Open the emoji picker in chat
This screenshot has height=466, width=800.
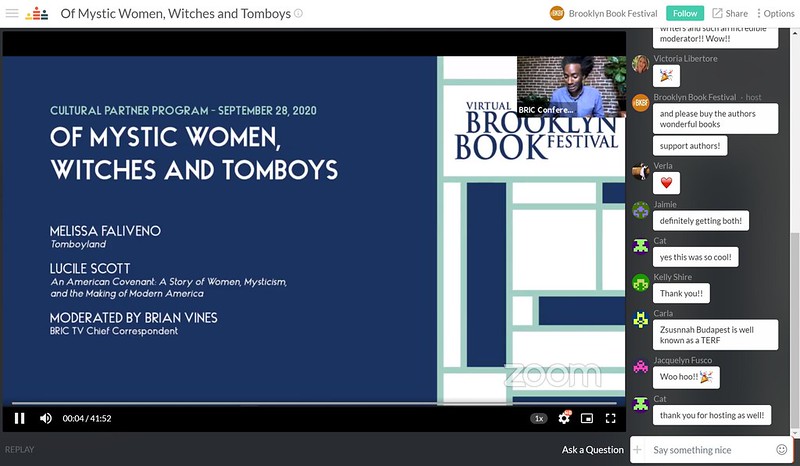782,449
